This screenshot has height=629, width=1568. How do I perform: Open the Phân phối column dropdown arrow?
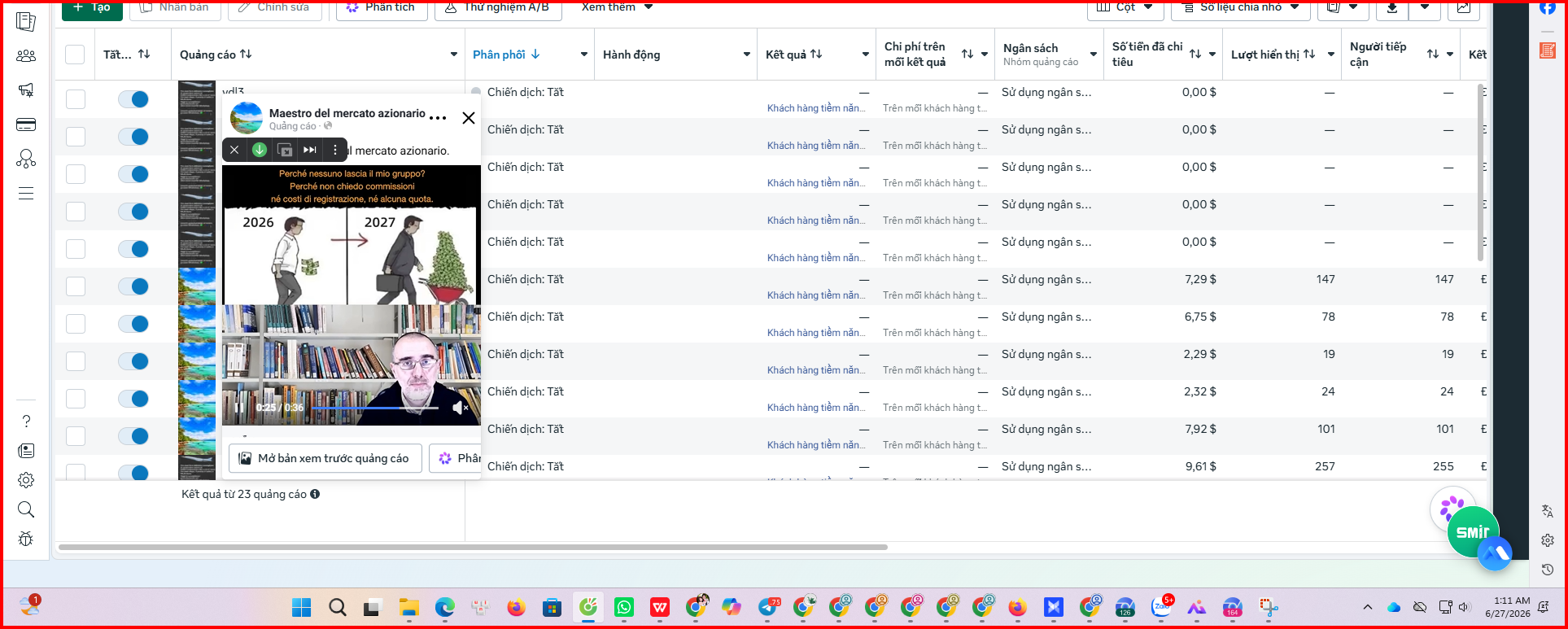coord(584,55)
